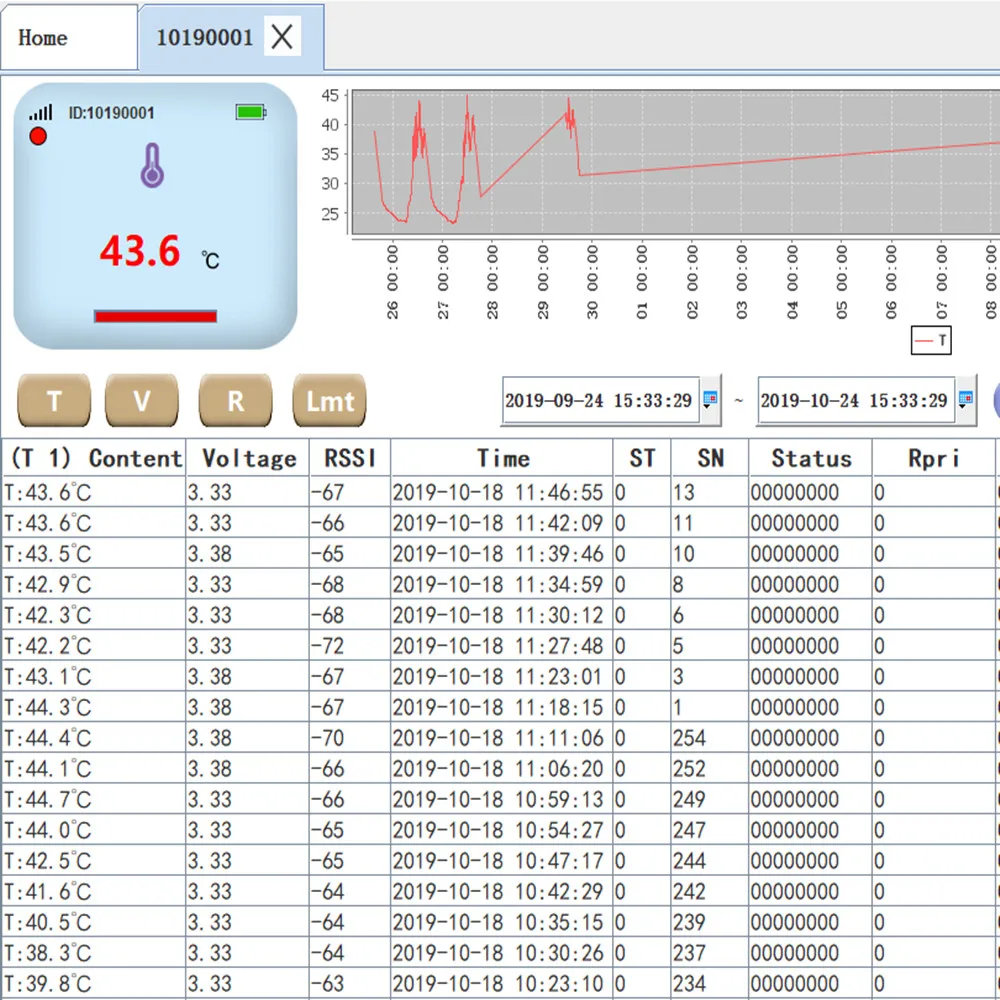Click the red status indicator dot
The image size is (1000, 1000).
coord(38,136)
